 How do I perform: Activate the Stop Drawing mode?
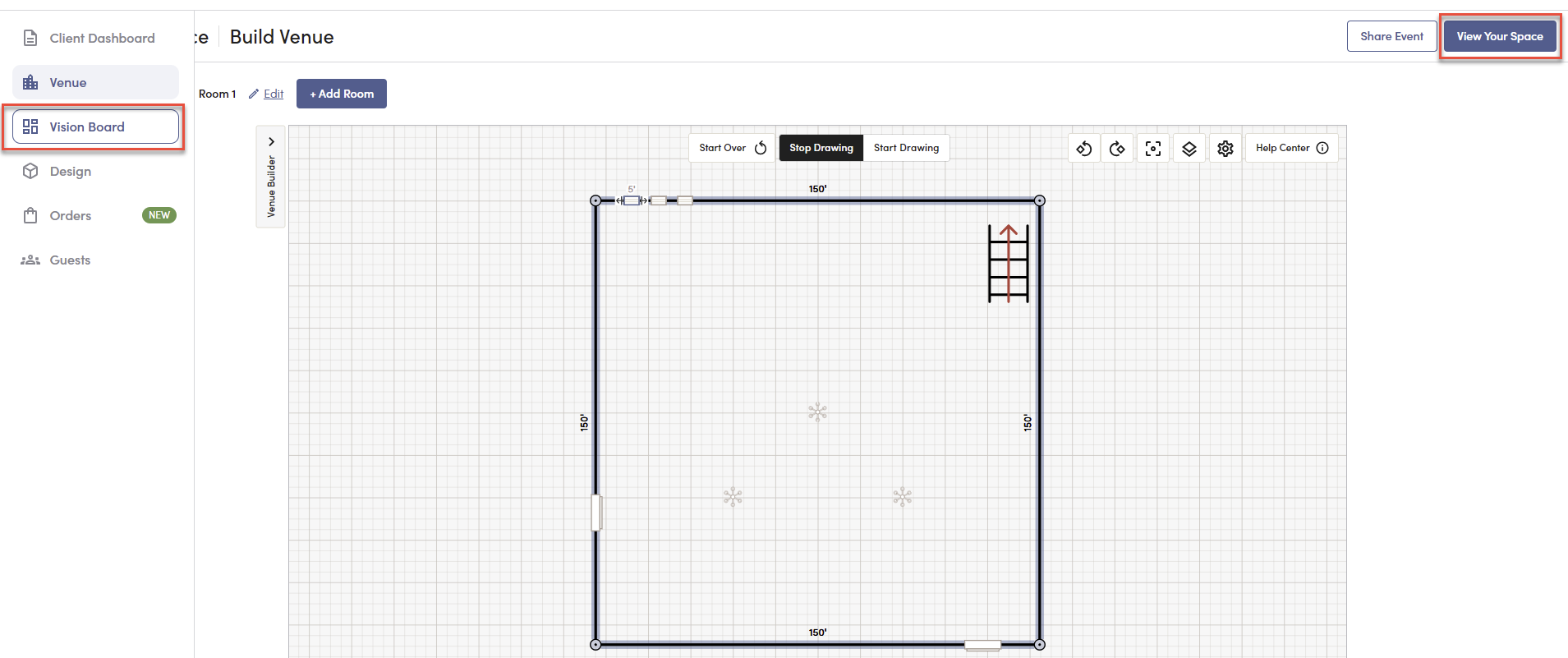821,148
